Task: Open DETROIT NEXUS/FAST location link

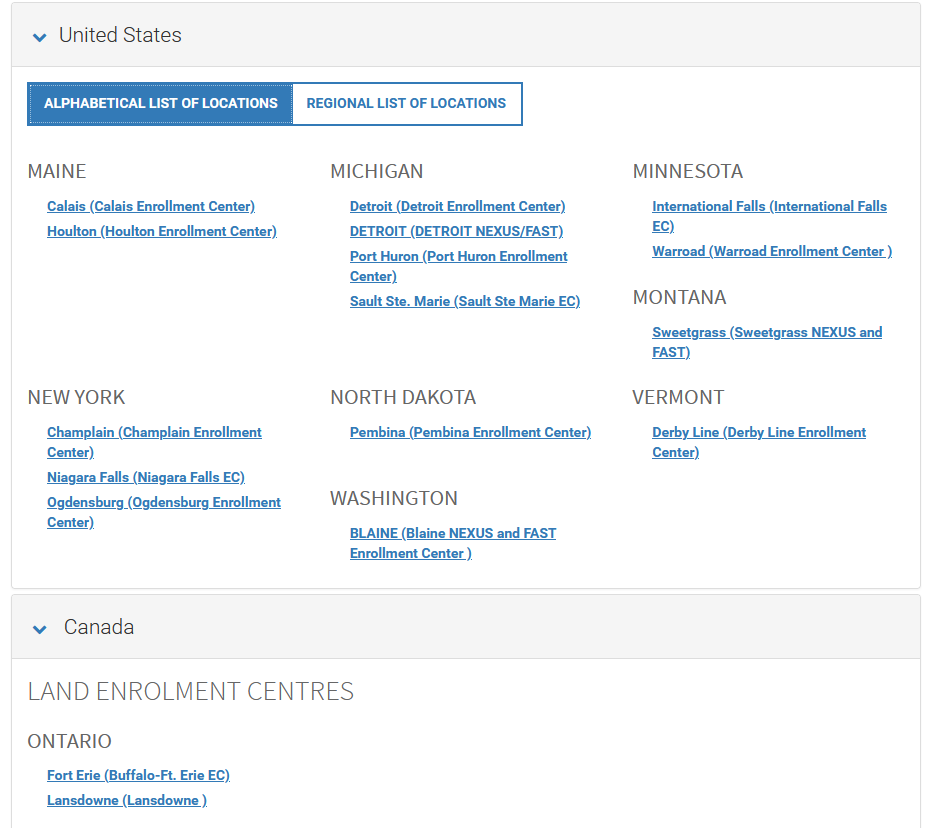Action: 456,232
